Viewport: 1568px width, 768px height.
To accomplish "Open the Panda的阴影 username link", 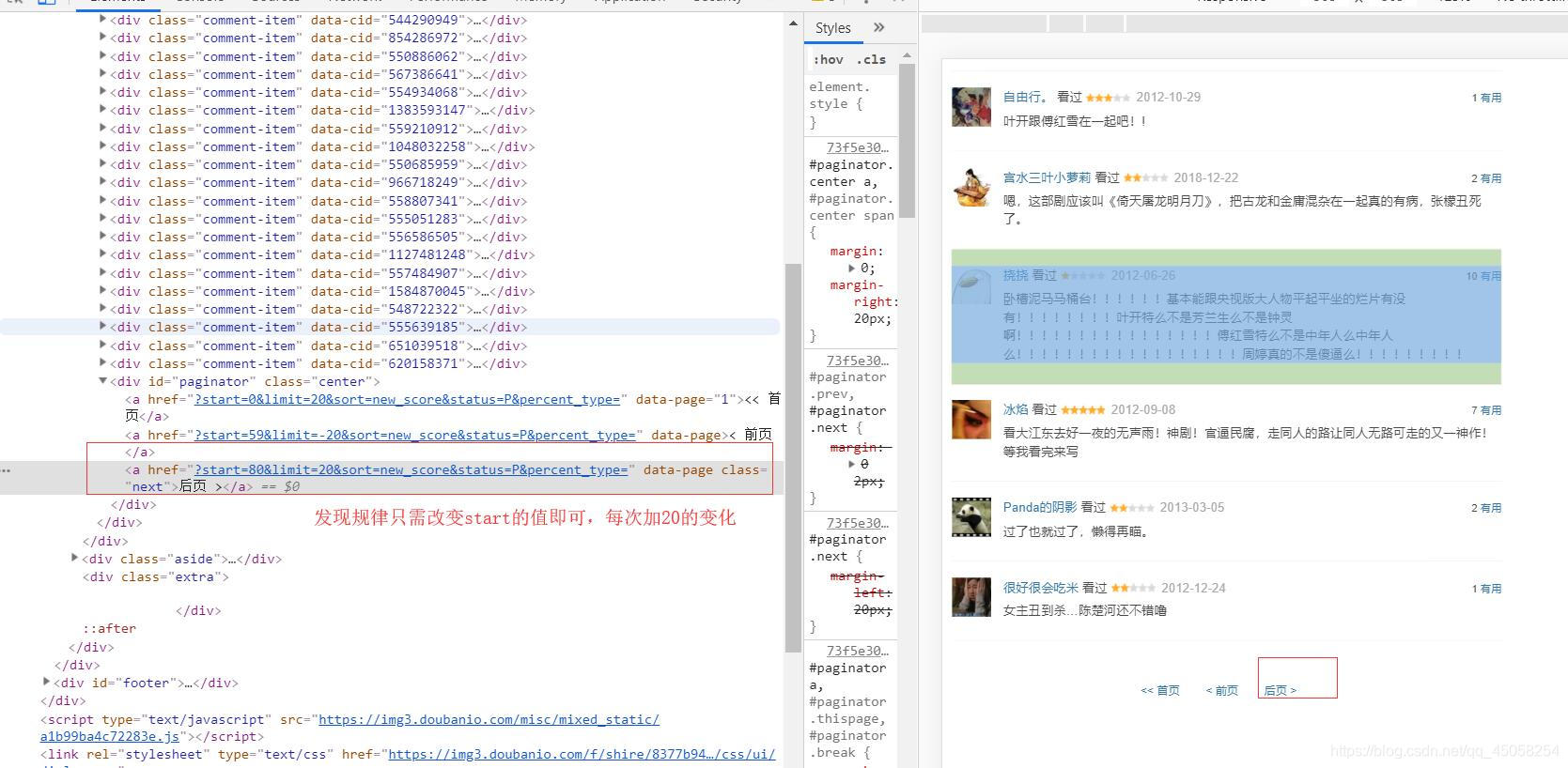I will point(1040,507).
